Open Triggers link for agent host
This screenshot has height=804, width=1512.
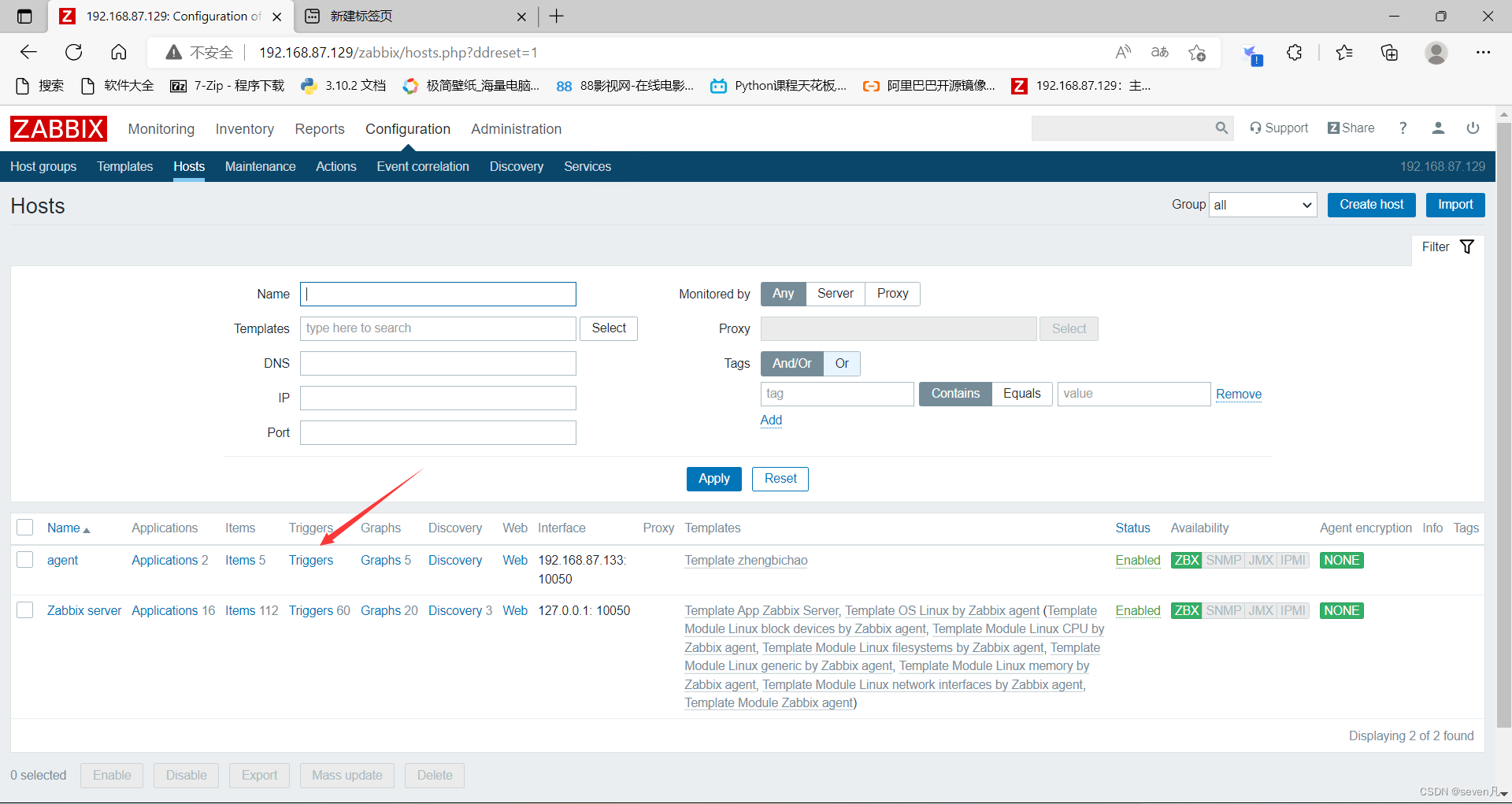(x=311, y=560)
